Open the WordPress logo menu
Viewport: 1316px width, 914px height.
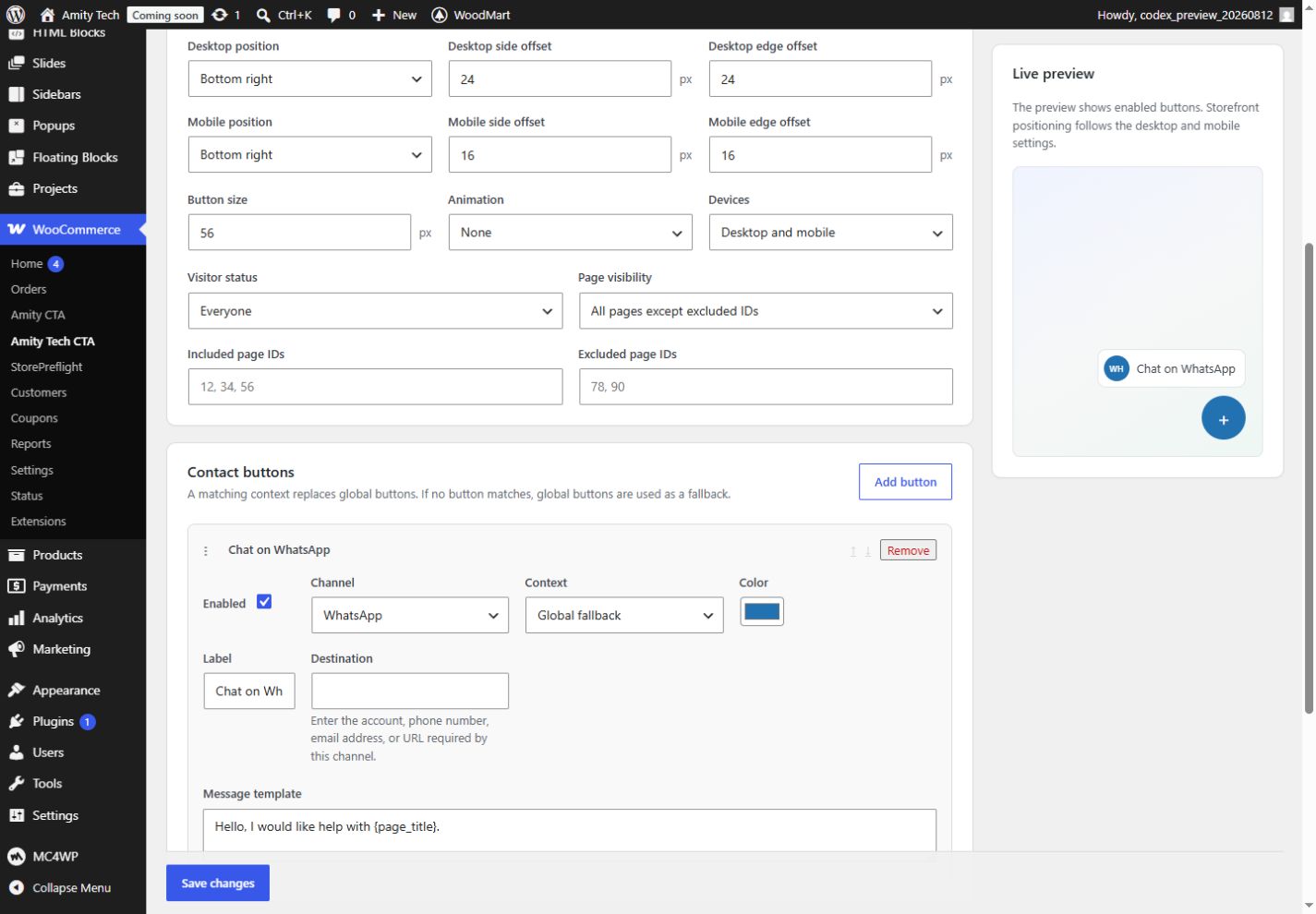coord(16,15)
